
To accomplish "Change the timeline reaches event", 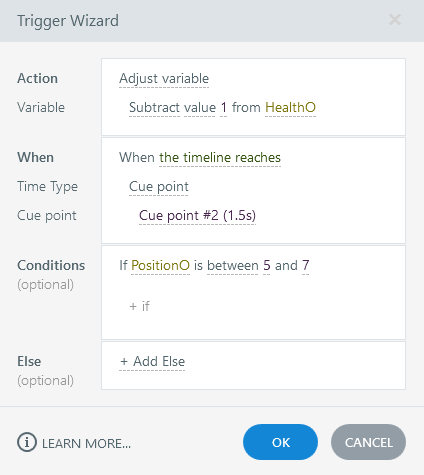I will pyautogui.click(x=220, y=158).
